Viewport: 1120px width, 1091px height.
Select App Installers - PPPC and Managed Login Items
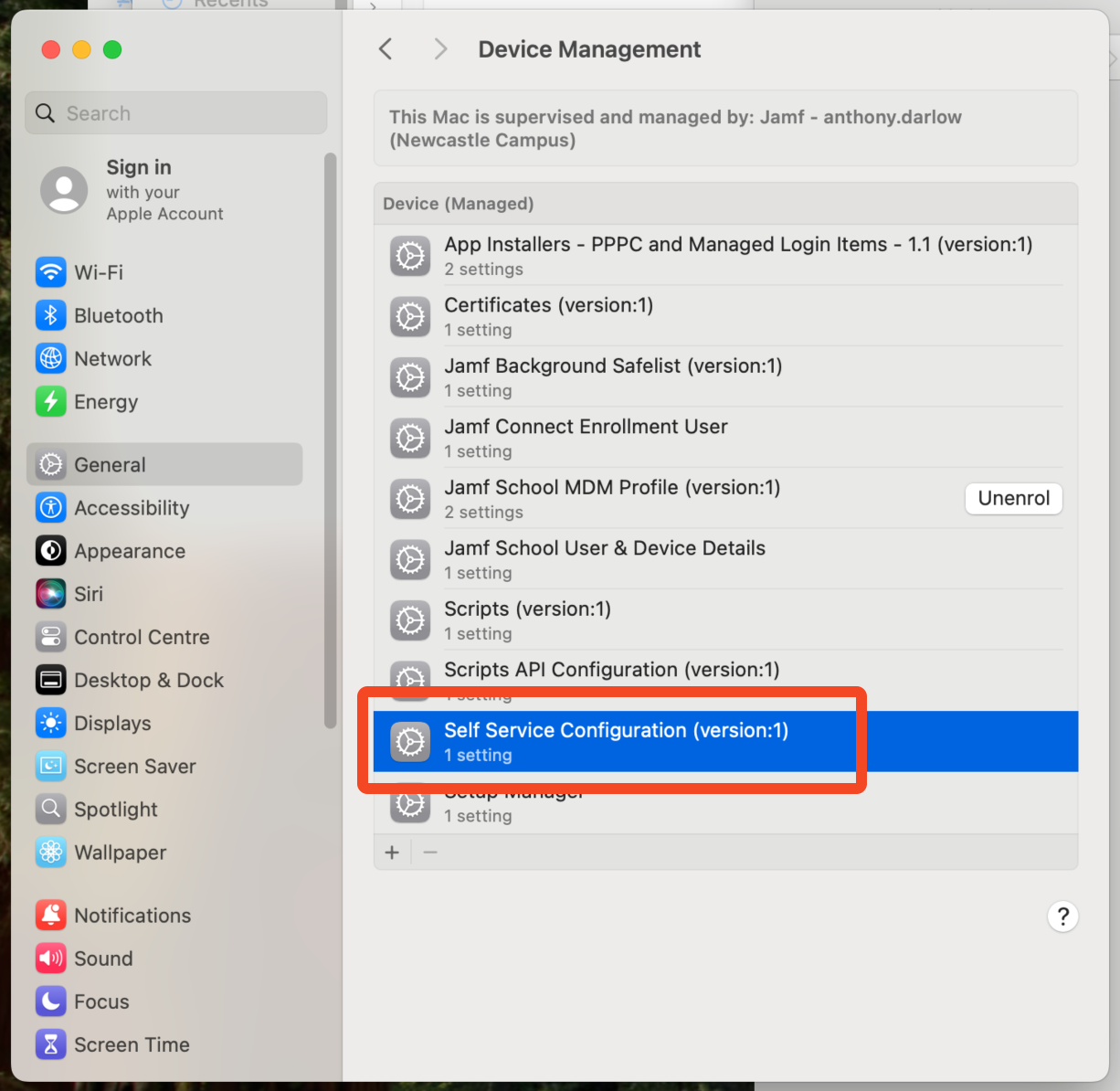[738, 244]
